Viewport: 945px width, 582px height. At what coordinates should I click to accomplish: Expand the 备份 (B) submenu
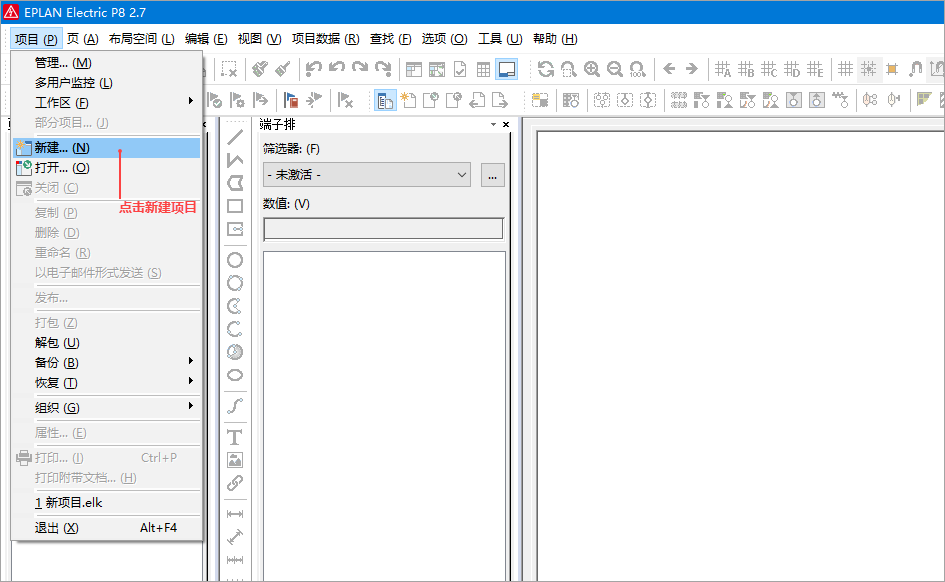(107, 363)
